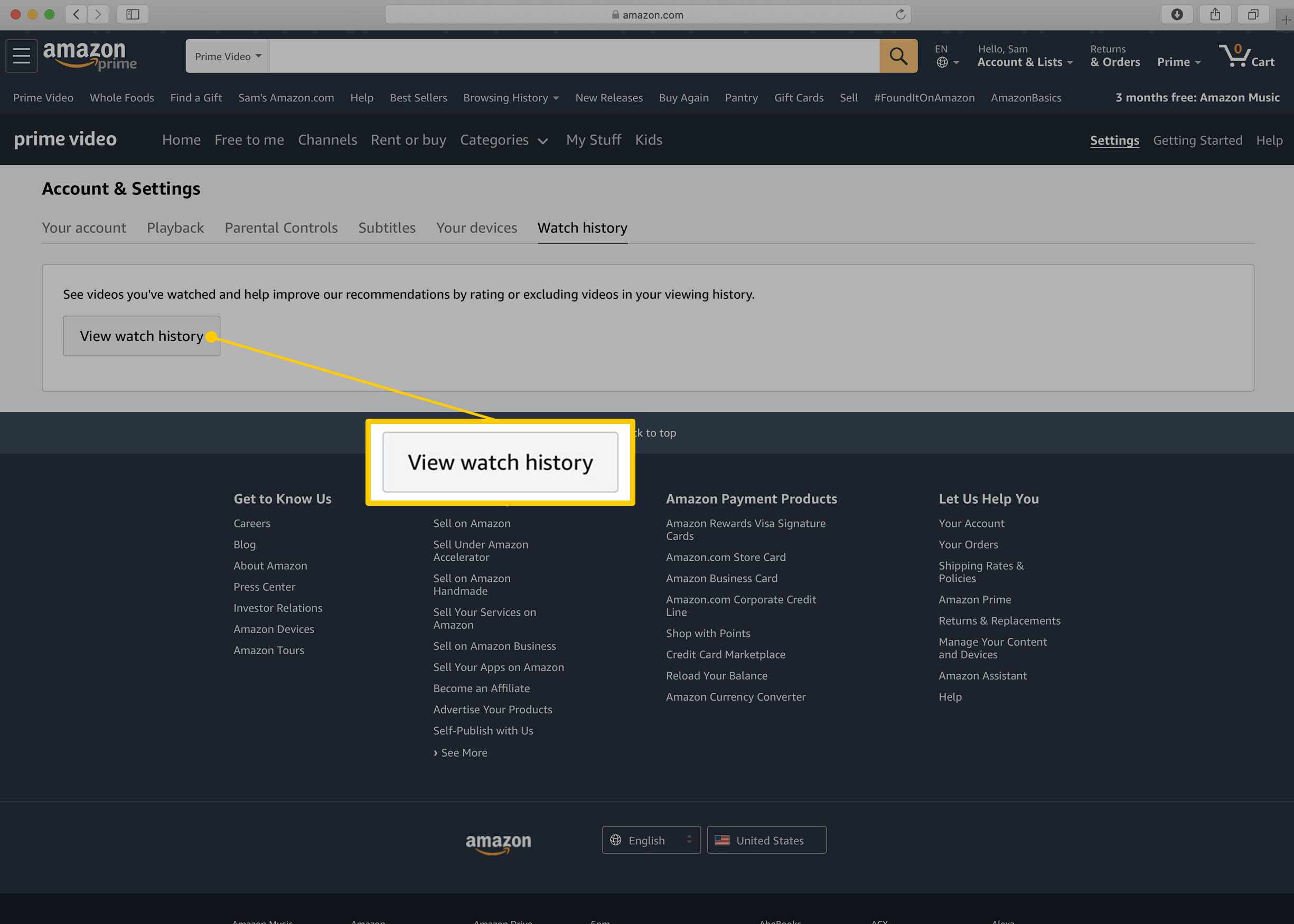Click the hamburger menu icon
Viewport: 1294px width, 924px height.
point(22,55)
